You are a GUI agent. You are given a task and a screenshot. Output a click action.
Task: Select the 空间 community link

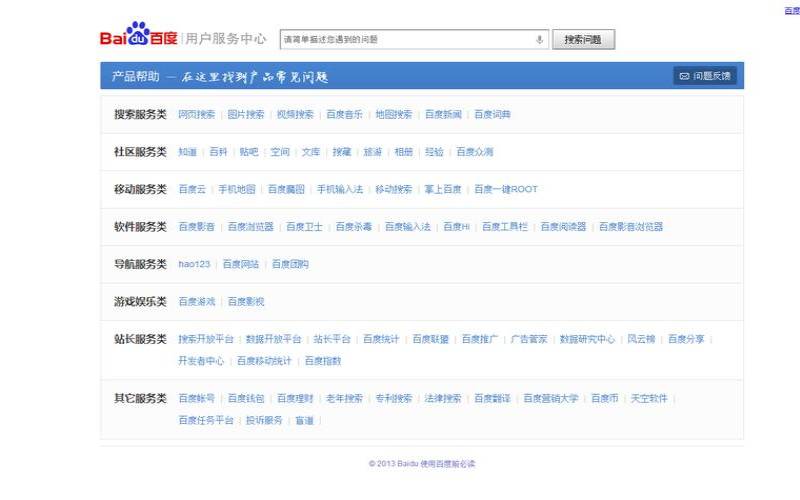(x=280, y=152)
